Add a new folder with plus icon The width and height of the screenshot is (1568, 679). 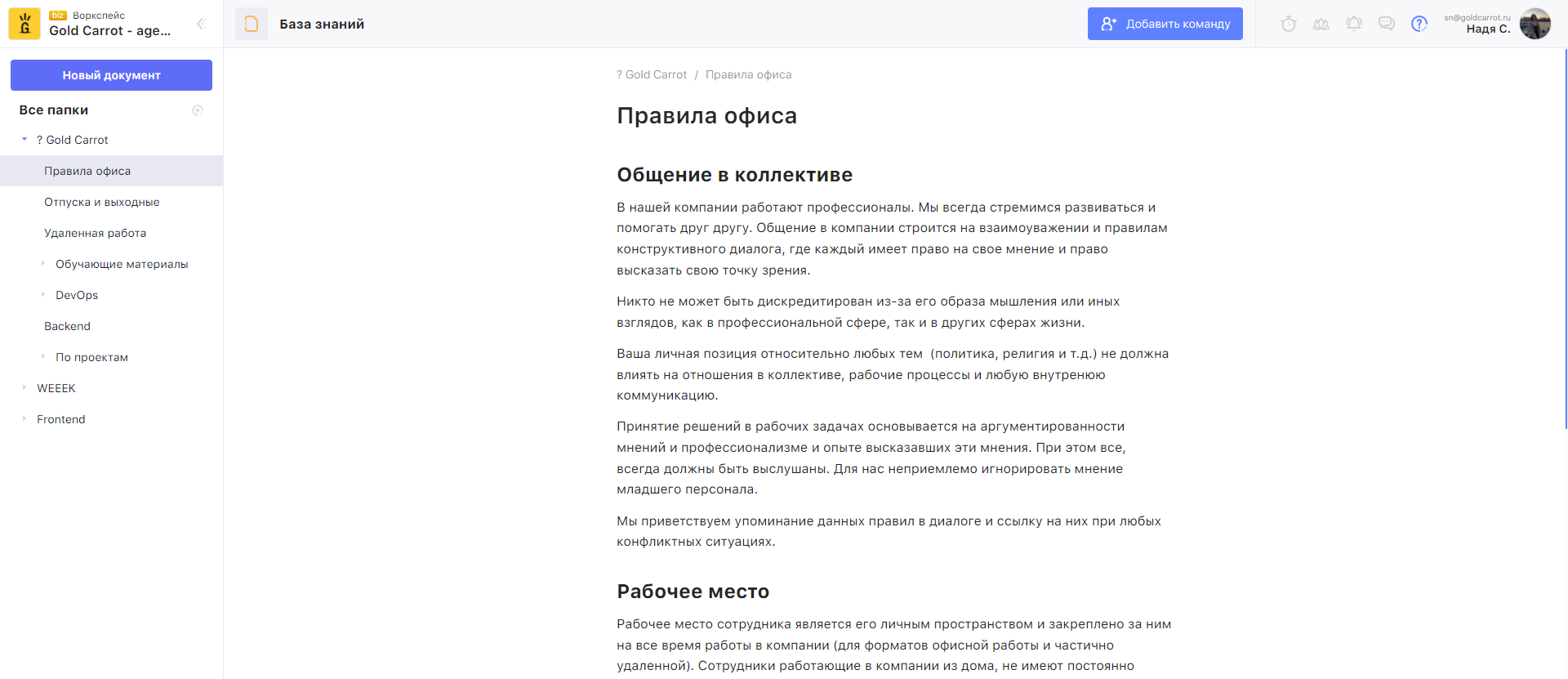[197, 110]
